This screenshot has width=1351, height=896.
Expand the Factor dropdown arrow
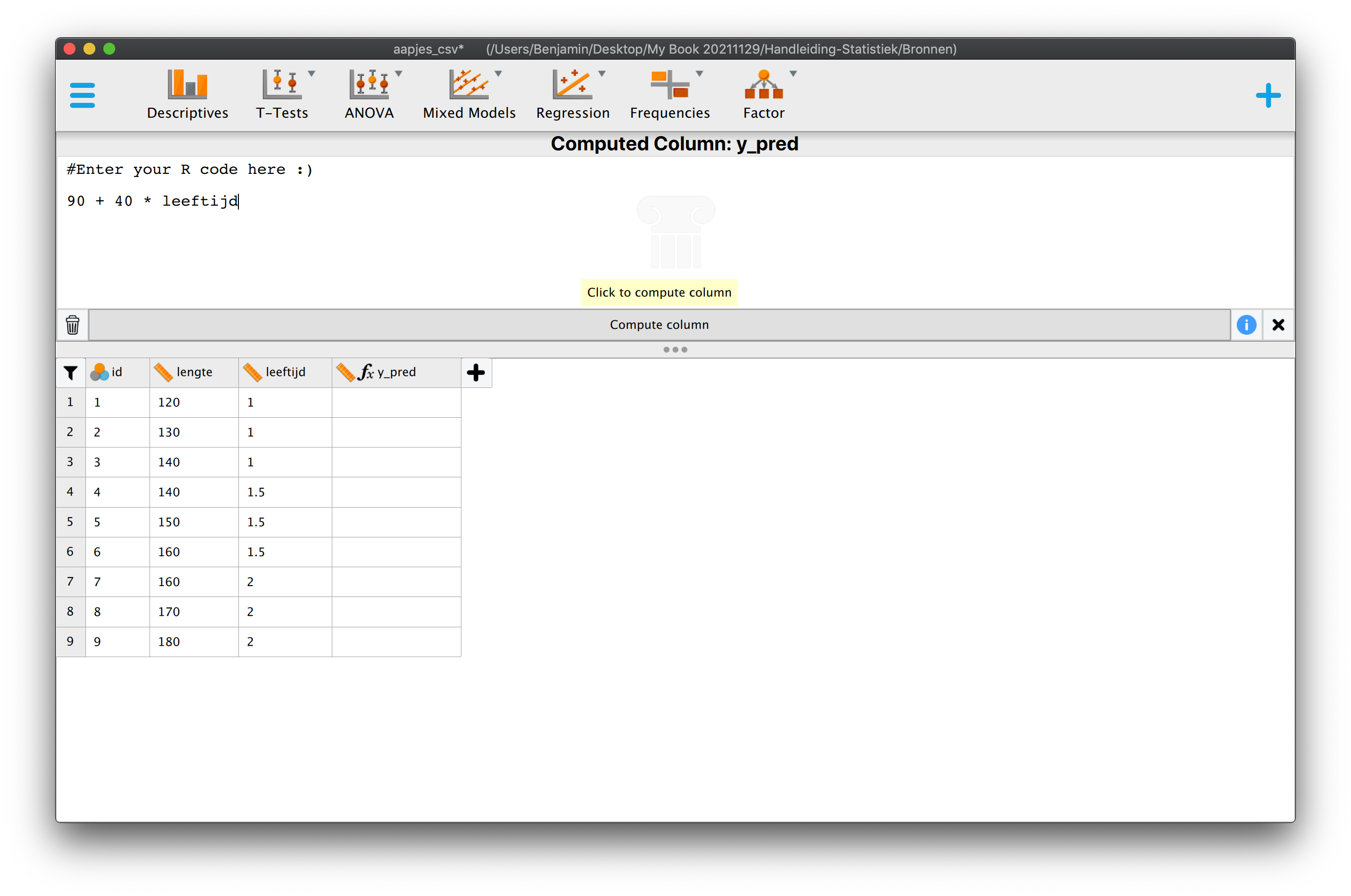coord(793,74)
